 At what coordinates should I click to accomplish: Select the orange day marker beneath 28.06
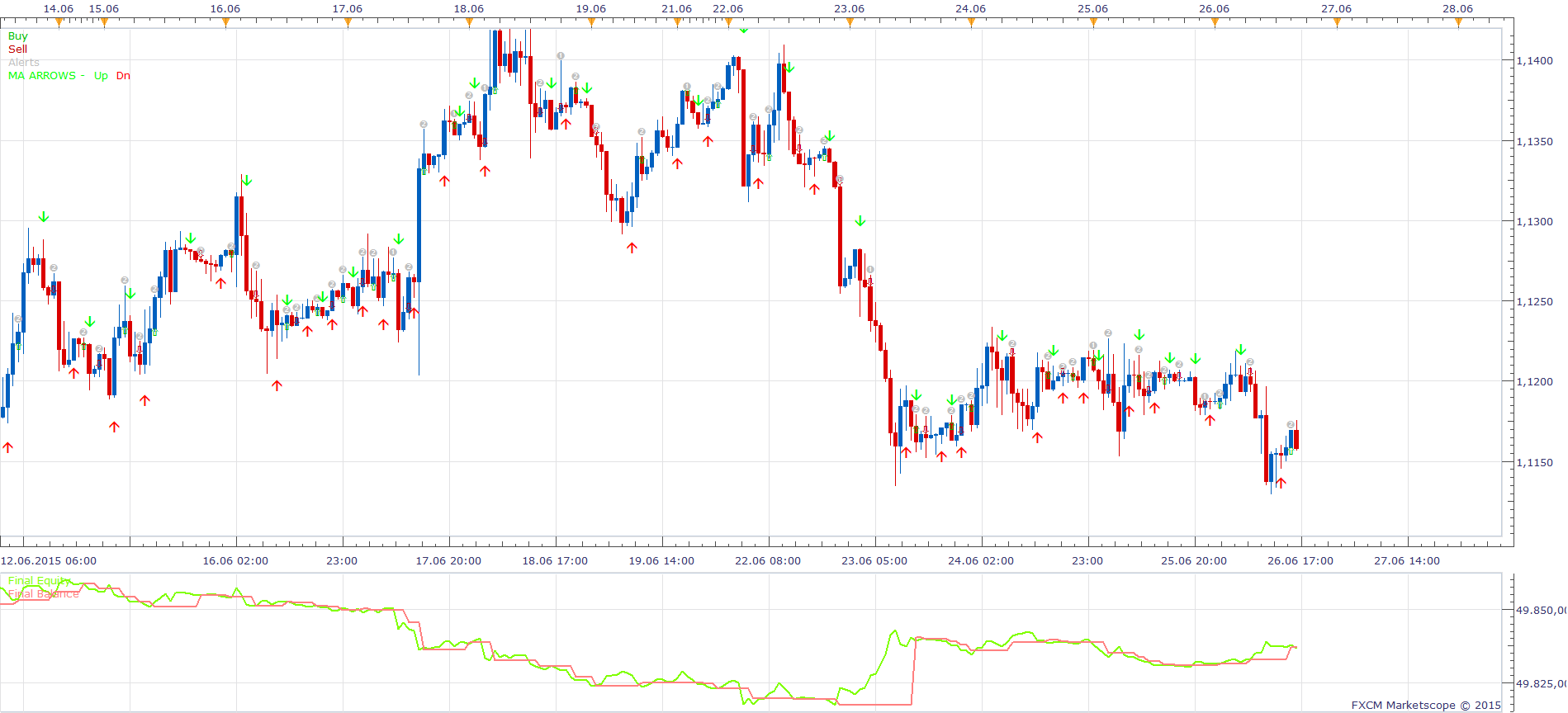click(1458, 22)
